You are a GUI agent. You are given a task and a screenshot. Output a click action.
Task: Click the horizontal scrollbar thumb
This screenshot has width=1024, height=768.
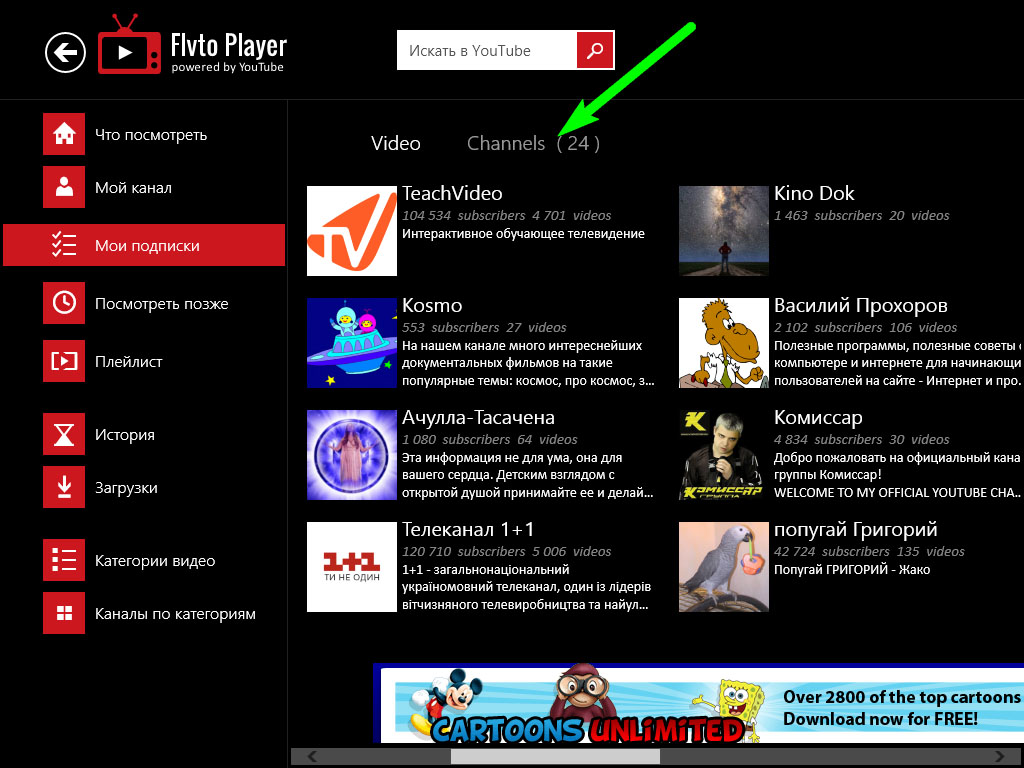point(555,756)
